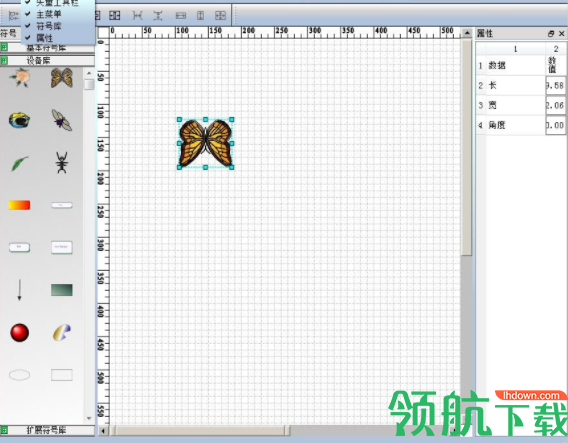The height and width of the screenshot is (443, 568).
Task: Click symbol library scroll up arrow
Action: tap(89, 74)
